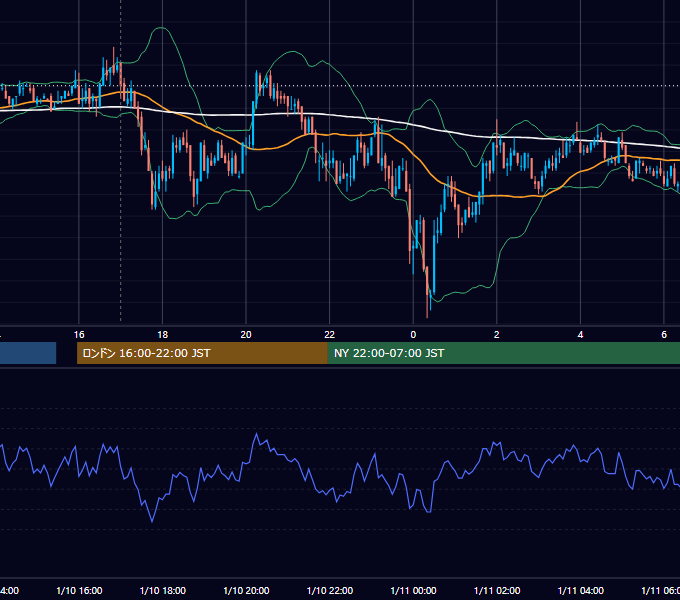Click the 0 hour label on the chart axis
This screenshot has height=600, width=680.
click(x=413, y=335)
